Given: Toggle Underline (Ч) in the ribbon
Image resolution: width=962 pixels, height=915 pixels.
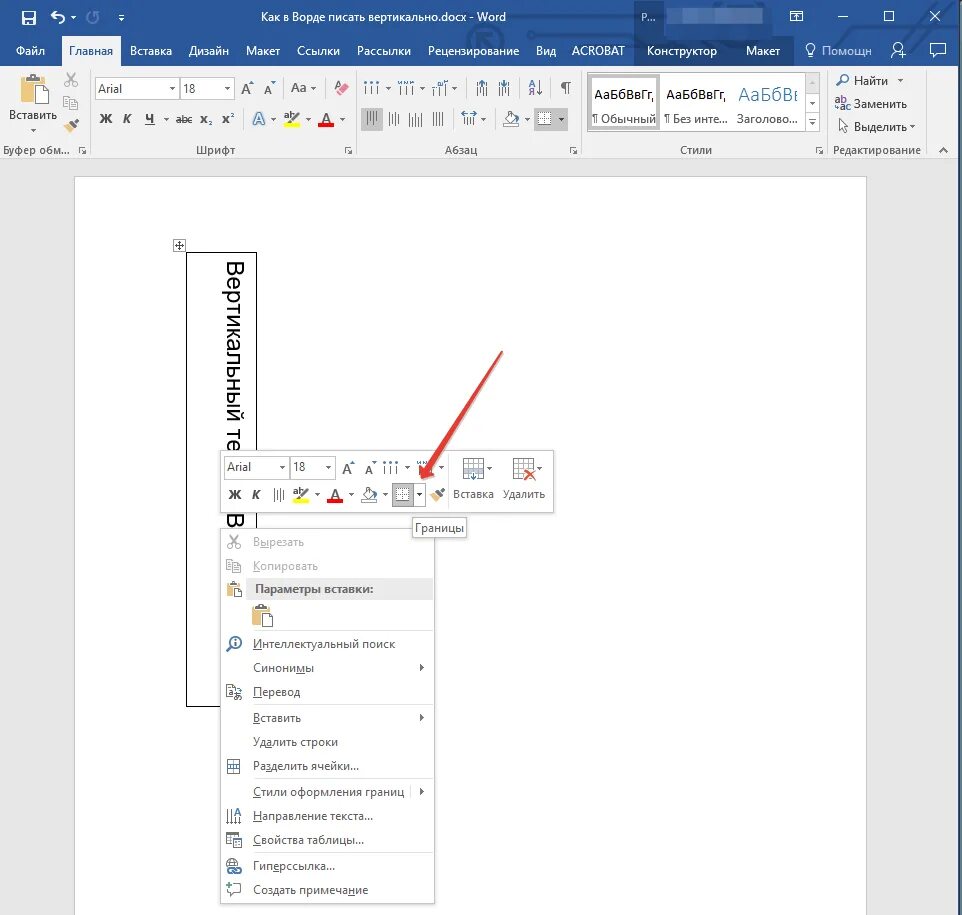Looking at the screenshot, I should coord(150,119).
